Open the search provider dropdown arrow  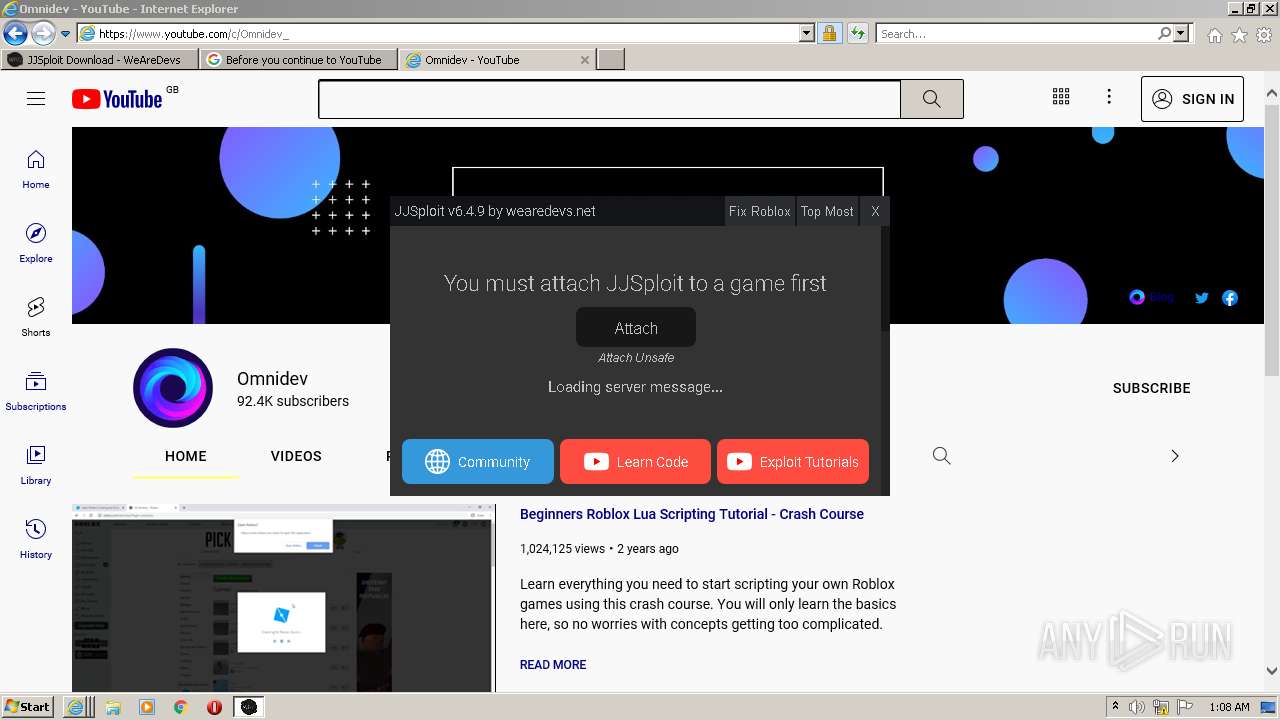[x=1182, y=33]
